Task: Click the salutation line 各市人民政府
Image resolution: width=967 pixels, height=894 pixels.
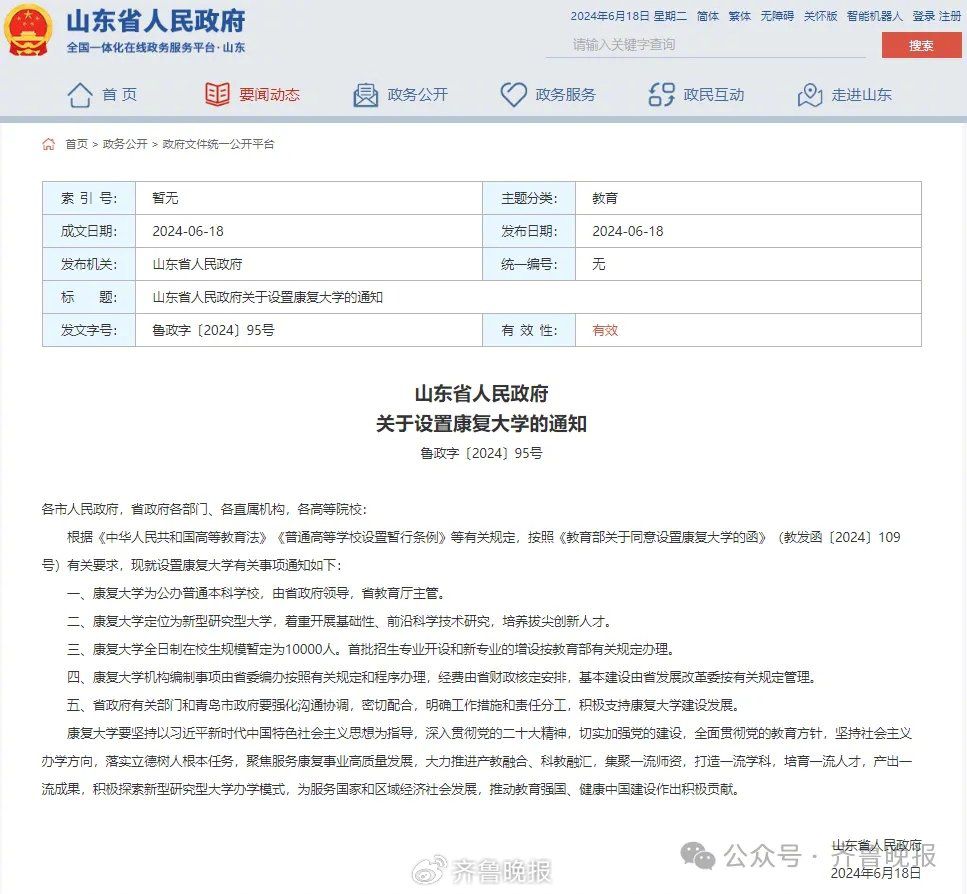Action: (x=204, y=509)
